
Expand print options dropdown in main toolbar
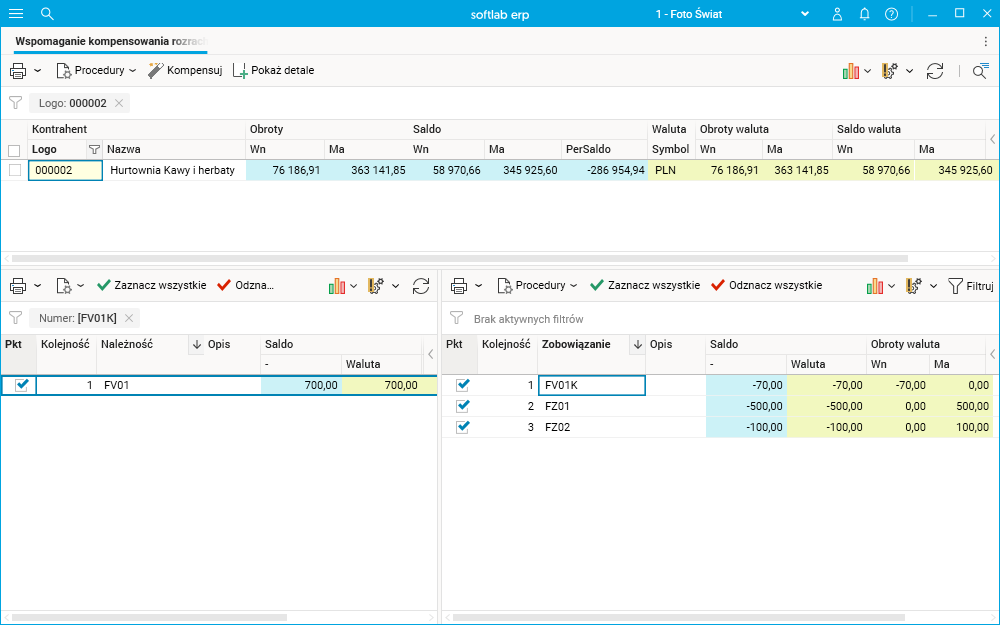point(38,71)
